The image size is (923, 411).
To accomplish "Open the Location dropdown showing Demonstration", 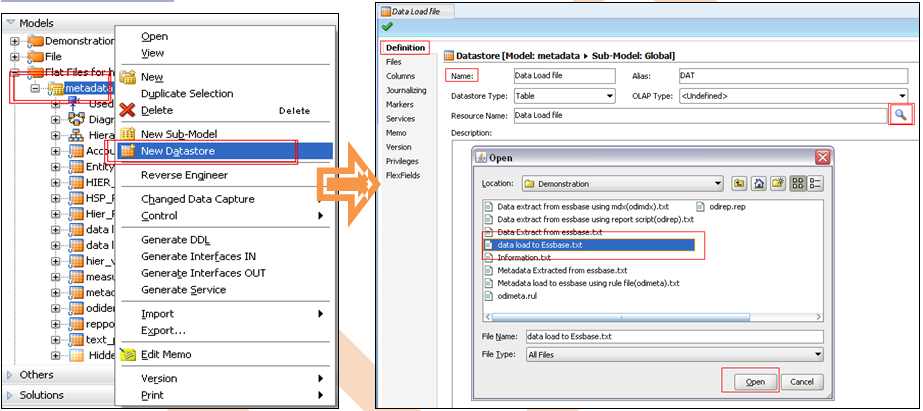I will (x=718, y=184).
